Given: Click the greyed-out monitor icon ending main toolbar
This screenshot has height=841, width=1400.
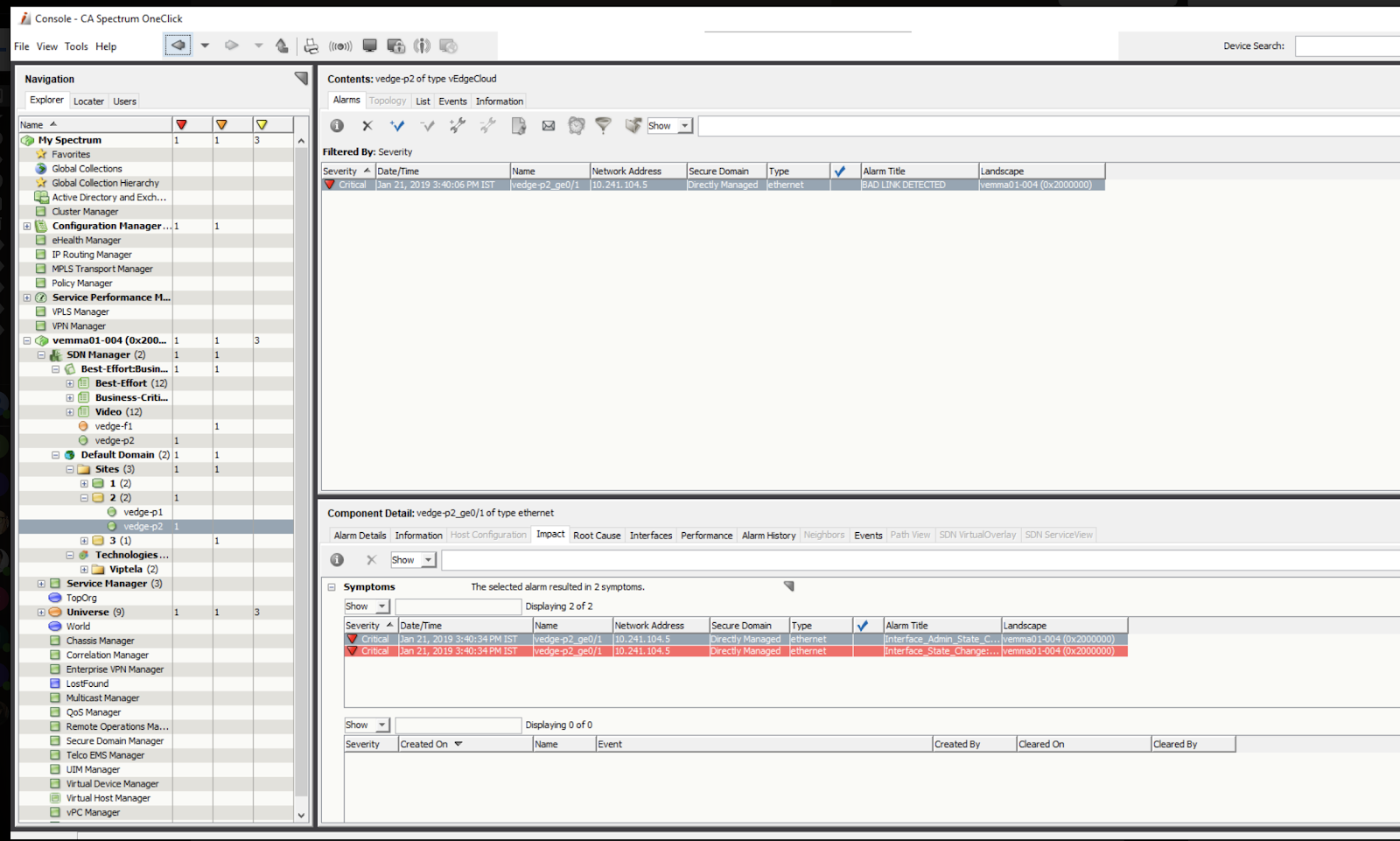Looking at the screenshot, I should point(449,46).
